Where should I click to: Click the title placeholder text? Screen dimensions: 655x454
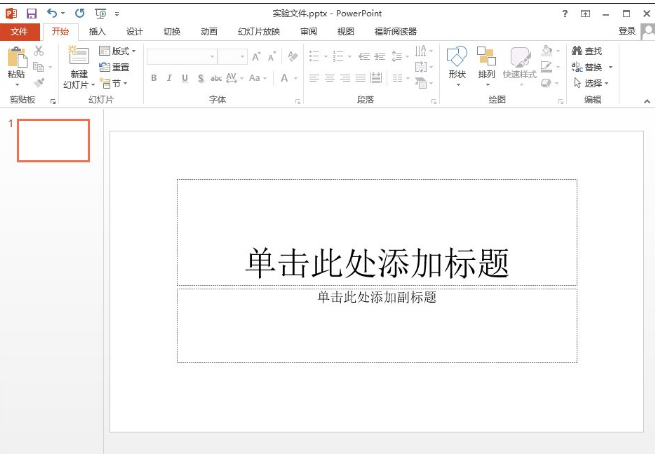point(377,263)
